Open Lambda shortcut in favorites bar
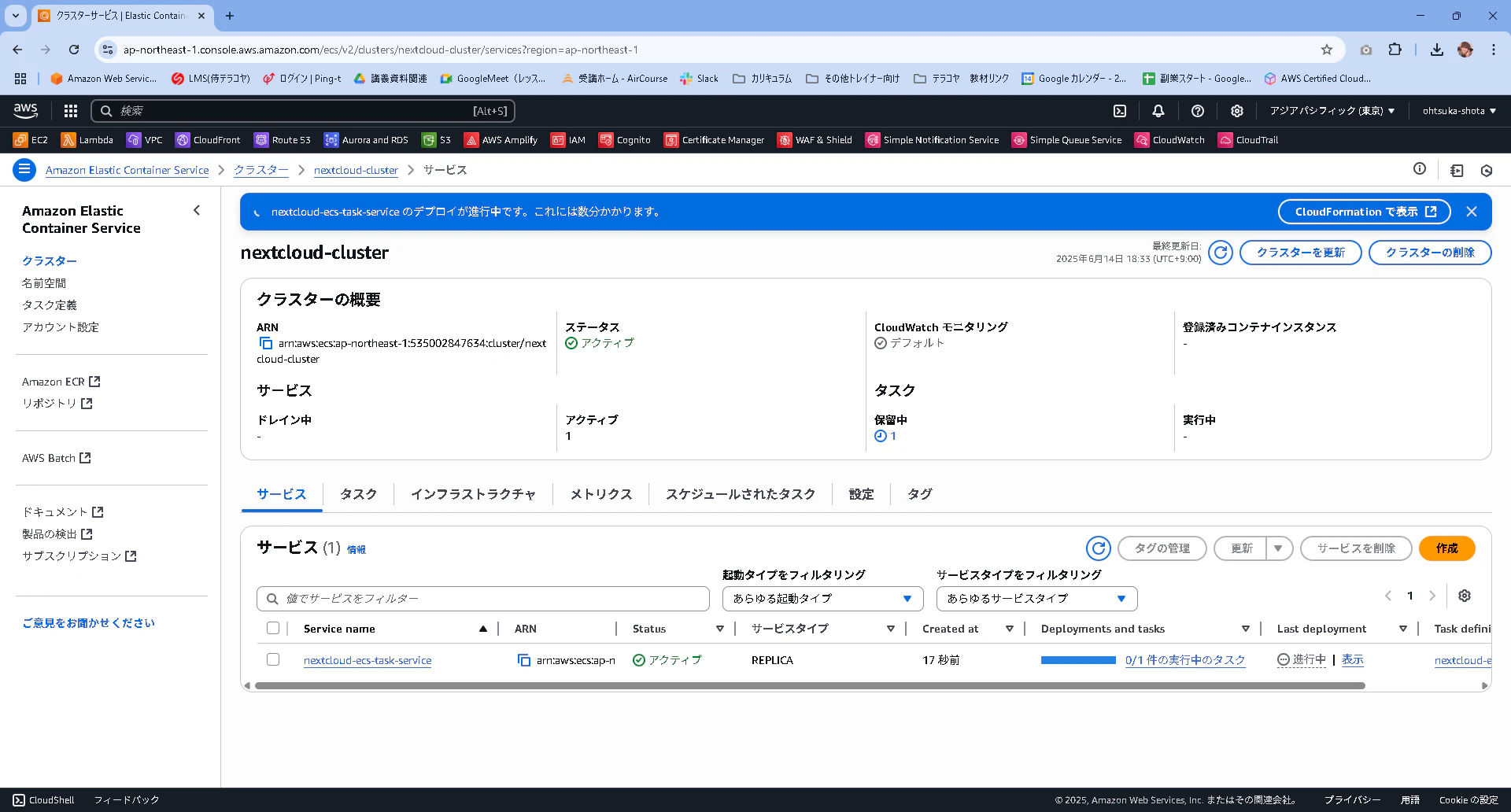The width and height of the screenshot is (1511, 812). (x=87, y=140)
